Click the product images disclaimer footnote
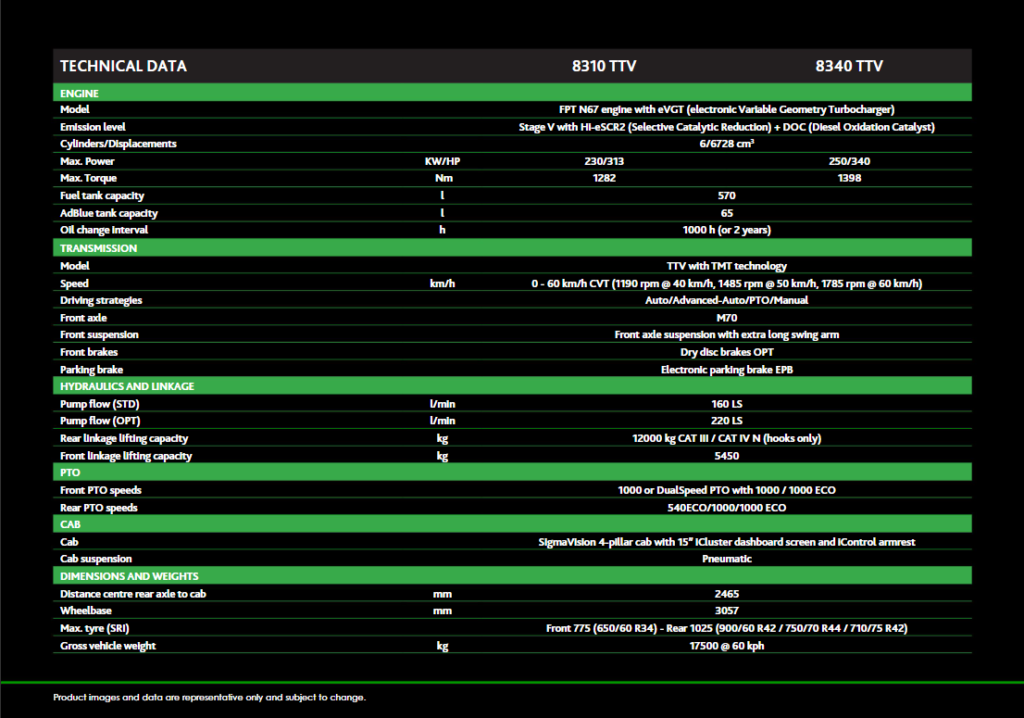 coord(210,698)
